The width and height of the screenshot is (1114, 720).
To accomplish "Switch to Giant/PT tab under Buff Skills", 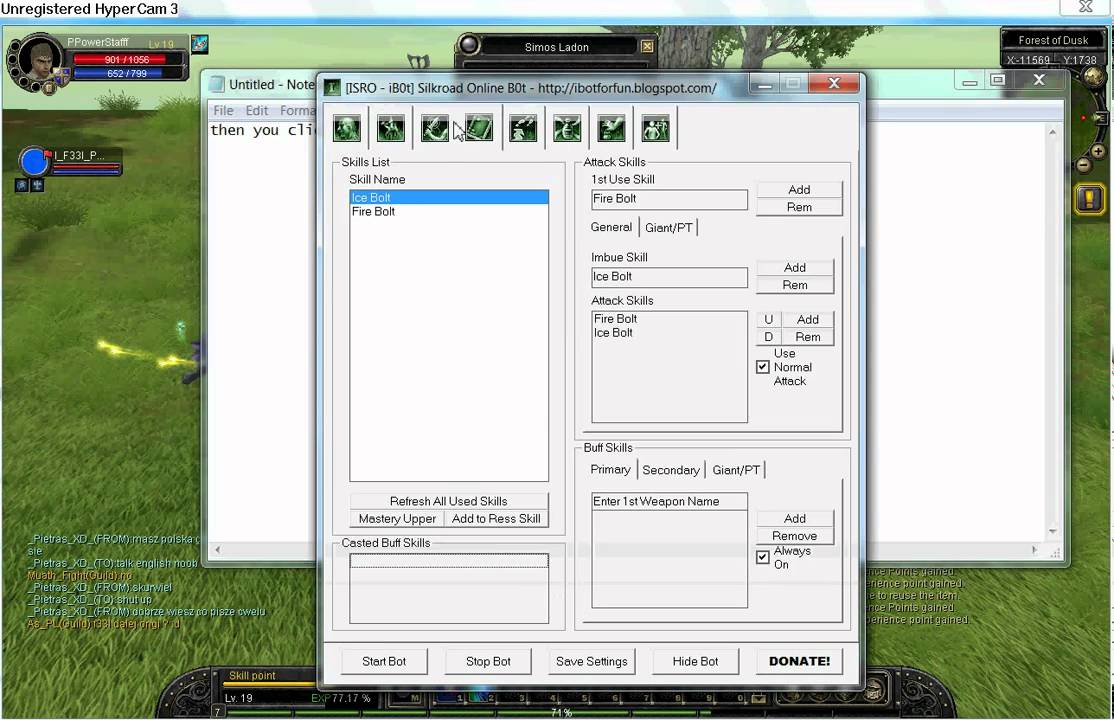I will point(736,470).
